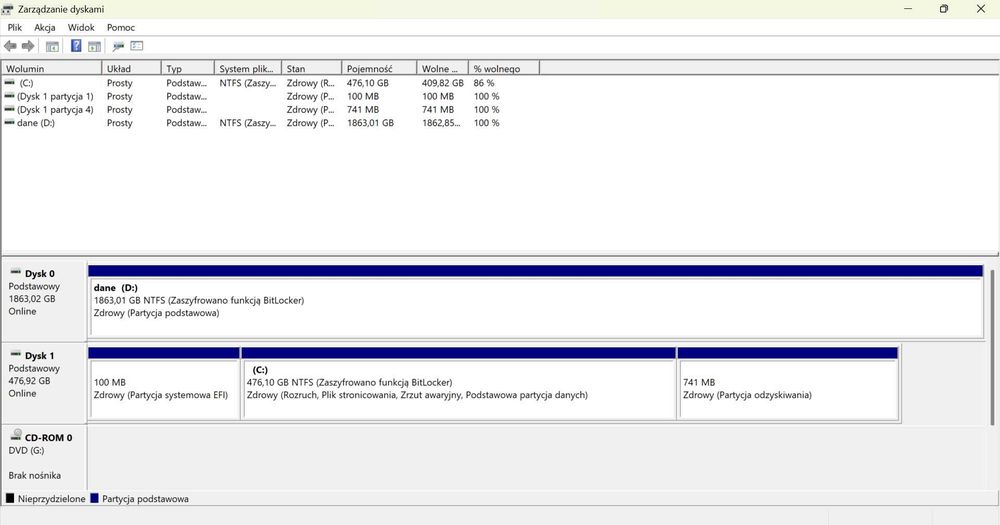The width and height of the screenshot is (1000, 525).
Task: Click the Nieprzydzielone legend label
Action: click(52, 499)
